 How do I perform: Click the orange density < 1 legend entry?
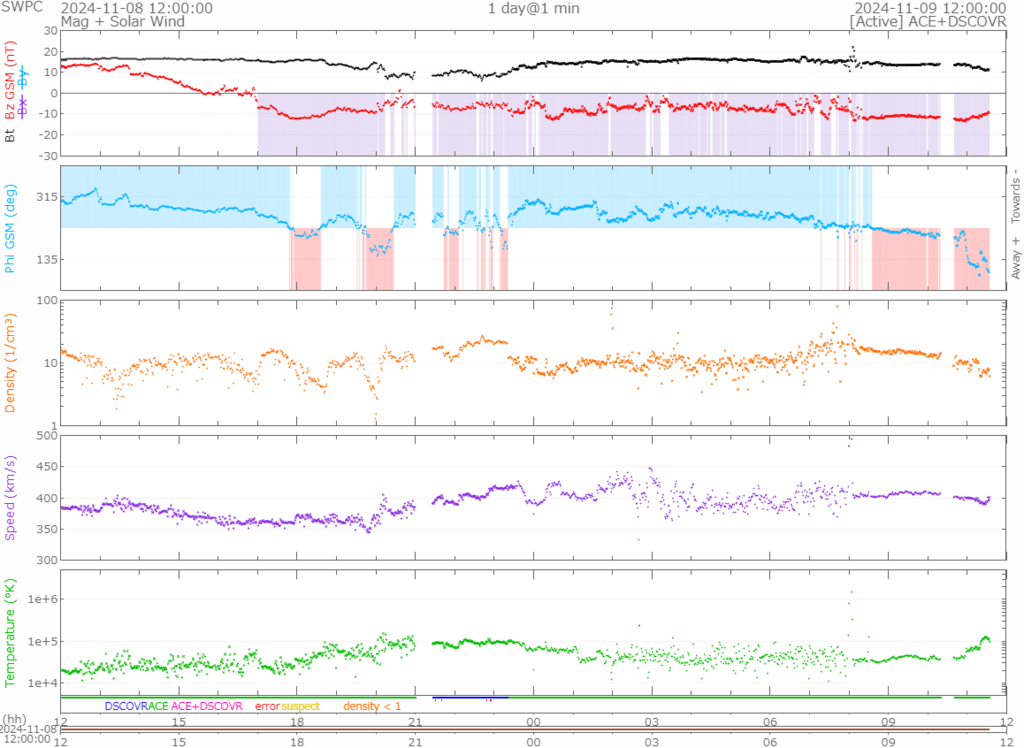coord(372,706)
